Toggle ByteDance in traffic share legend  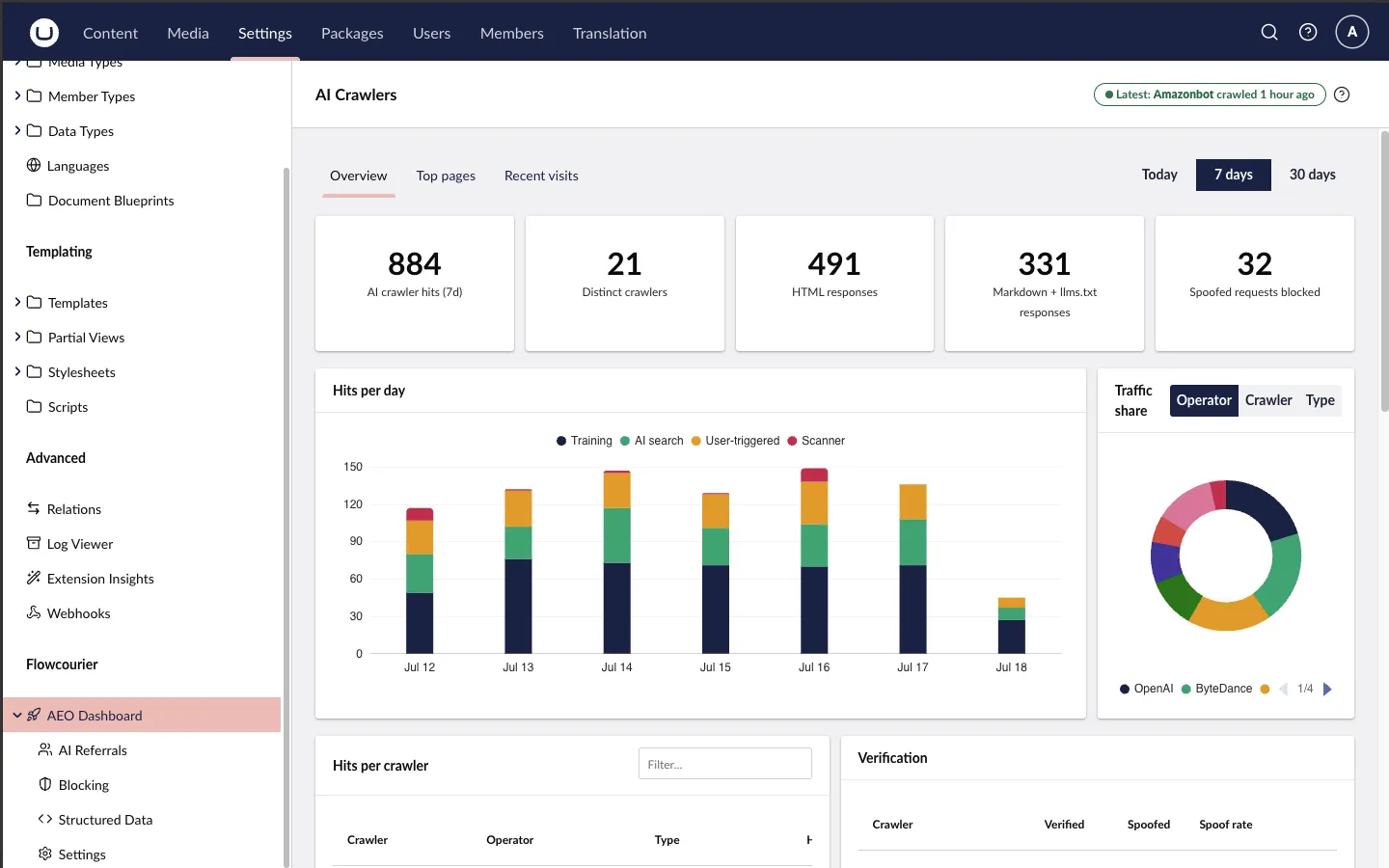click(x=1216, y=689)
